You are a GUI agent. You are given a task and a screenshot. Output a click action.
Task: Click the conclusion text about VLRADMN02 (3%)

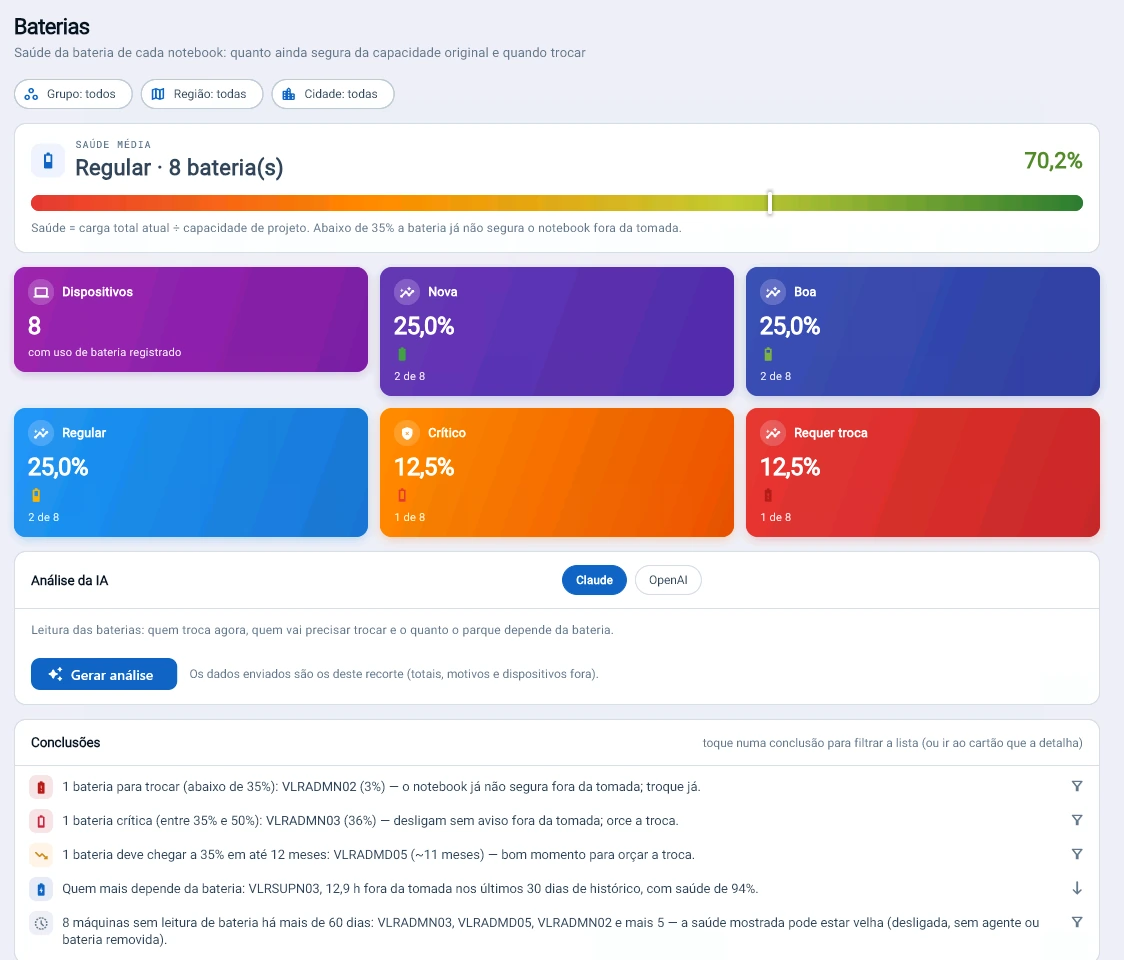pyautogui.click(x=381, y=786)
